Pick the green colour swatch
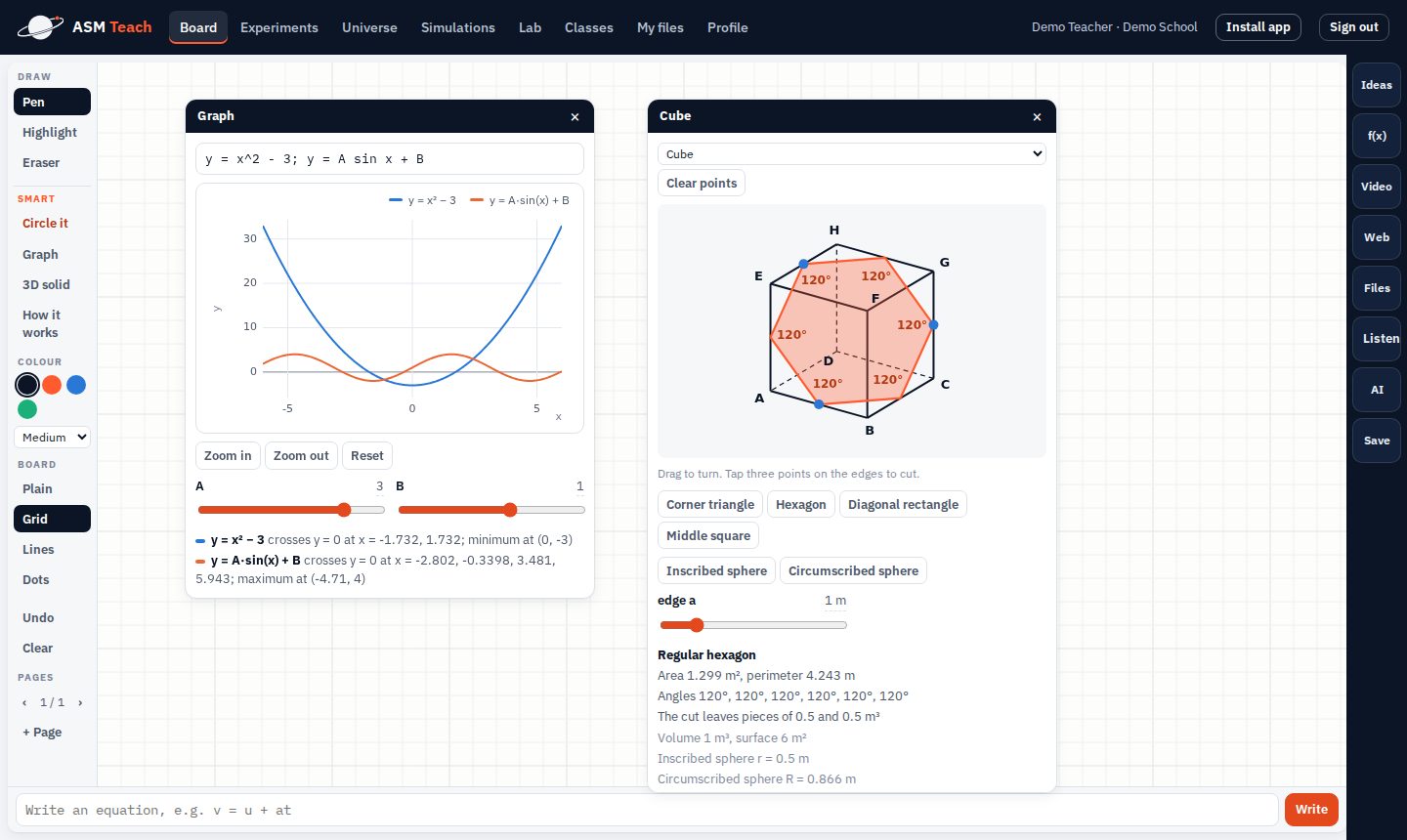The height and width of the screenshot is (840, 1407). [x=27, y=409]
